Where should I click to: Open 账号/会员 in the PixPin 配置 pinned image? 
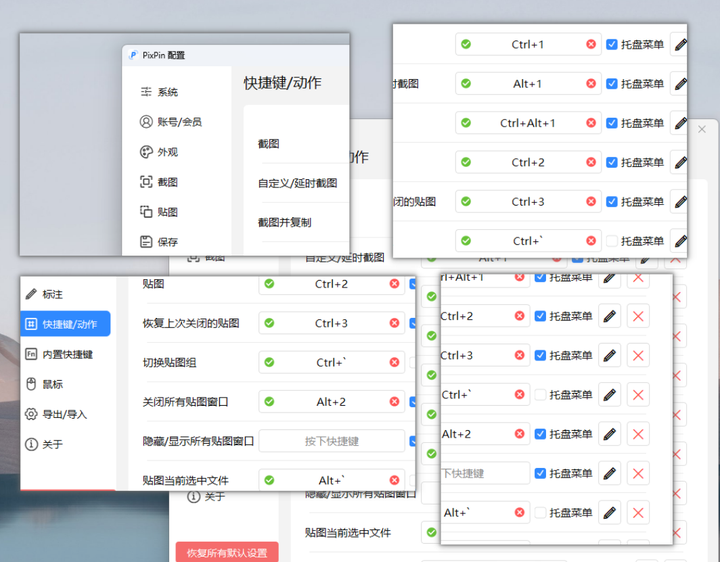coord(170,122)
